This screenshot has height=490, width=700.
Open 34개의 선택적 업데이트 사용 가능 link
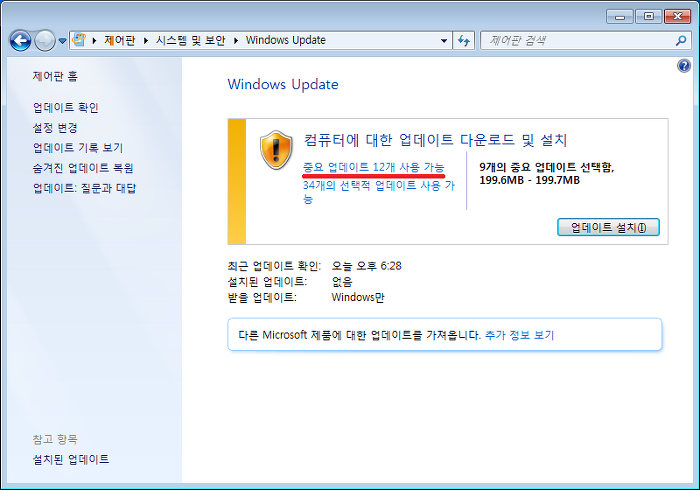[x=379, y=192]
